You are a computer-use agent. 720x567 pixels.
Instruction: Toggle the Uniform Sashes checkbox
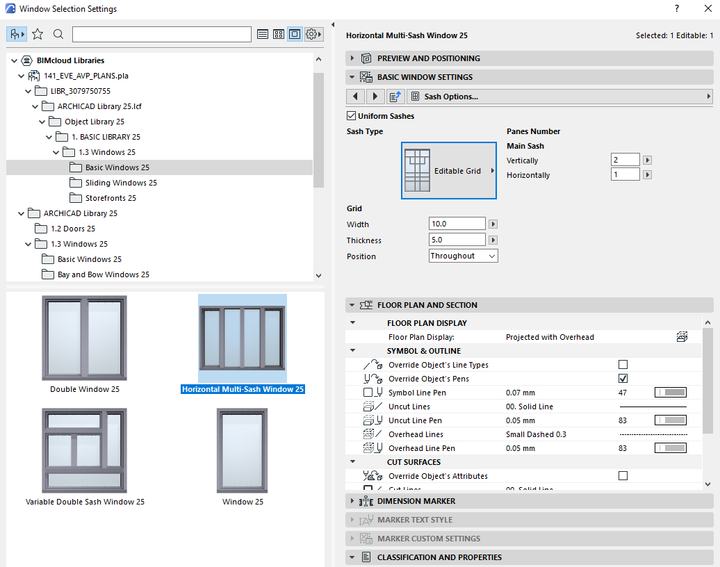[351, 116]
